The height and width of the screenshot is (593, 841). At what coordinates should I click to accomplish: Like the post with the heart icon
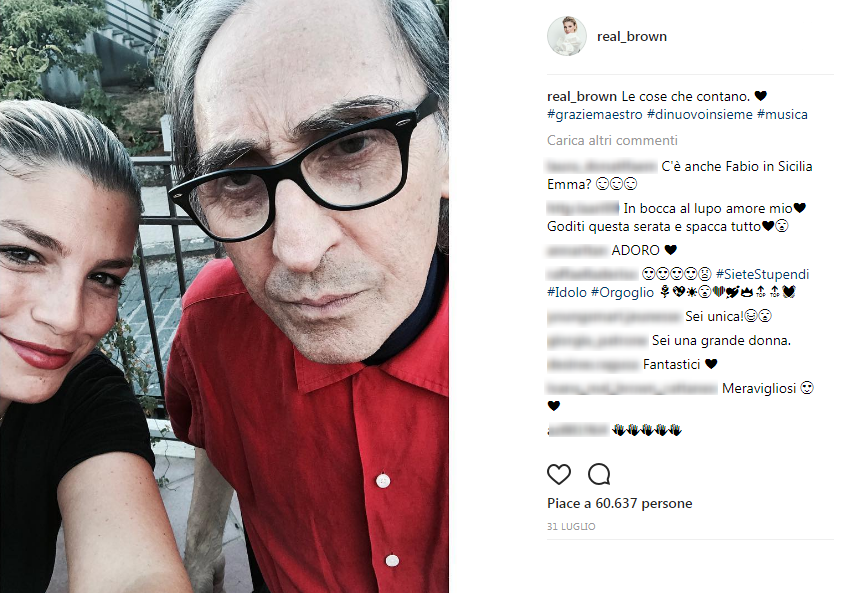coord(558,474)
